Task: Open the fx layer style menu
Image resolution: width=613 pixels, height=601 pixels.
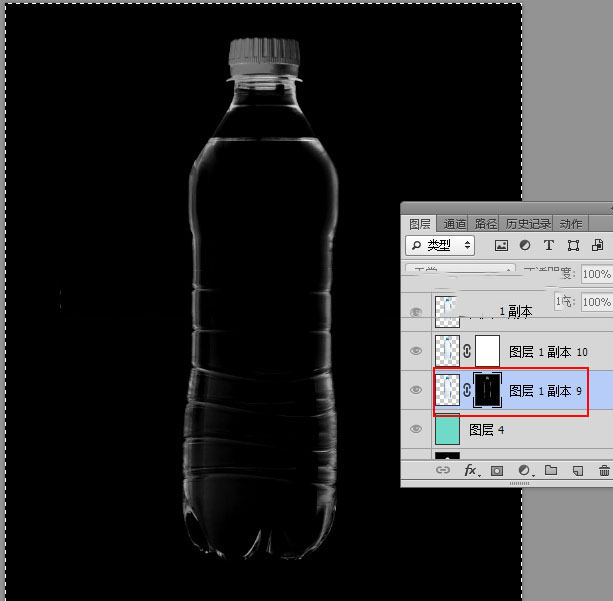Action: coord(471,470)
